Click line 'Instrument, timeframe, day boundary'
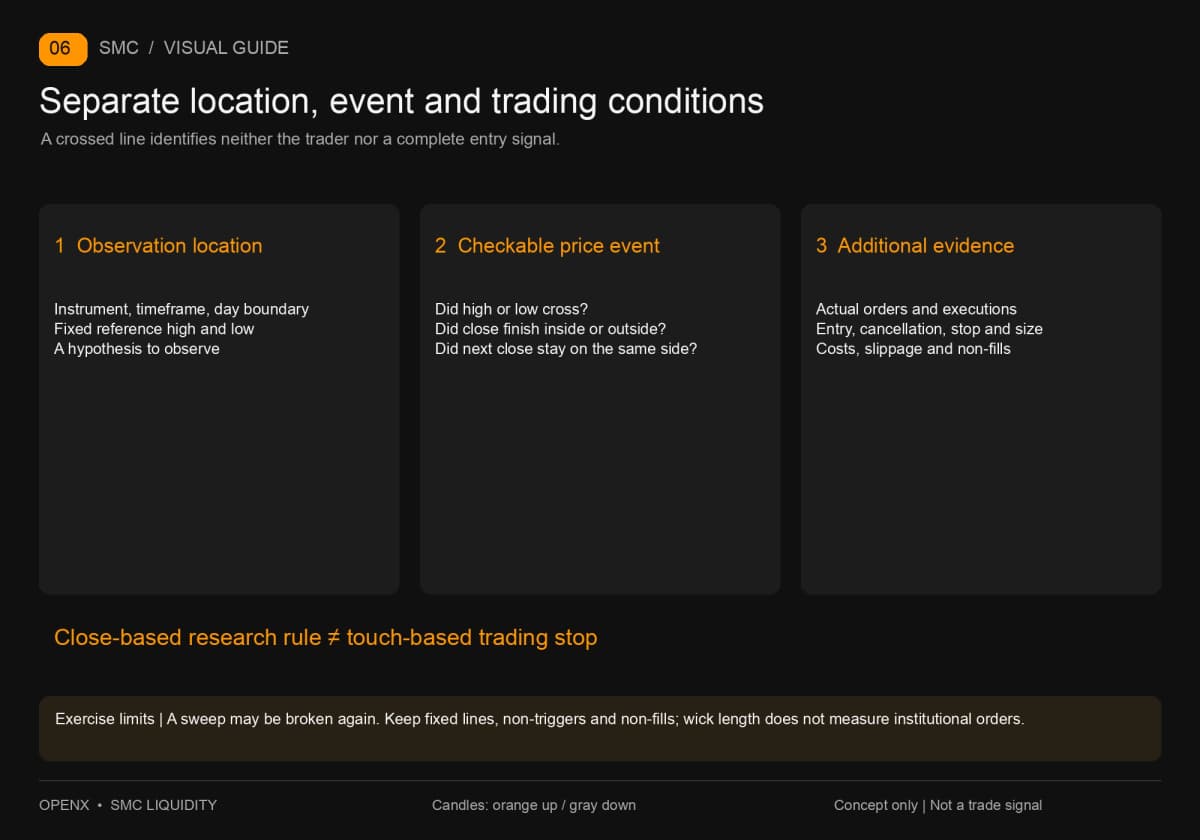The height and width of the screenshot is (840, 1200). 181,309
